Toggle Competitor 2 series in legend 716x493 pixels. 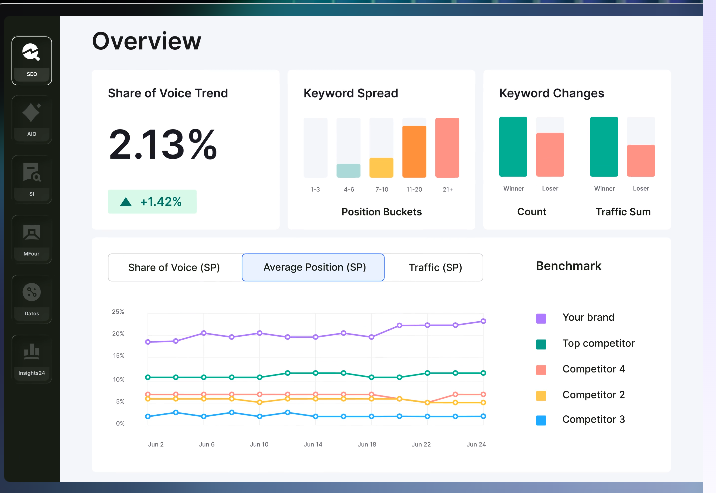point(580,395)
